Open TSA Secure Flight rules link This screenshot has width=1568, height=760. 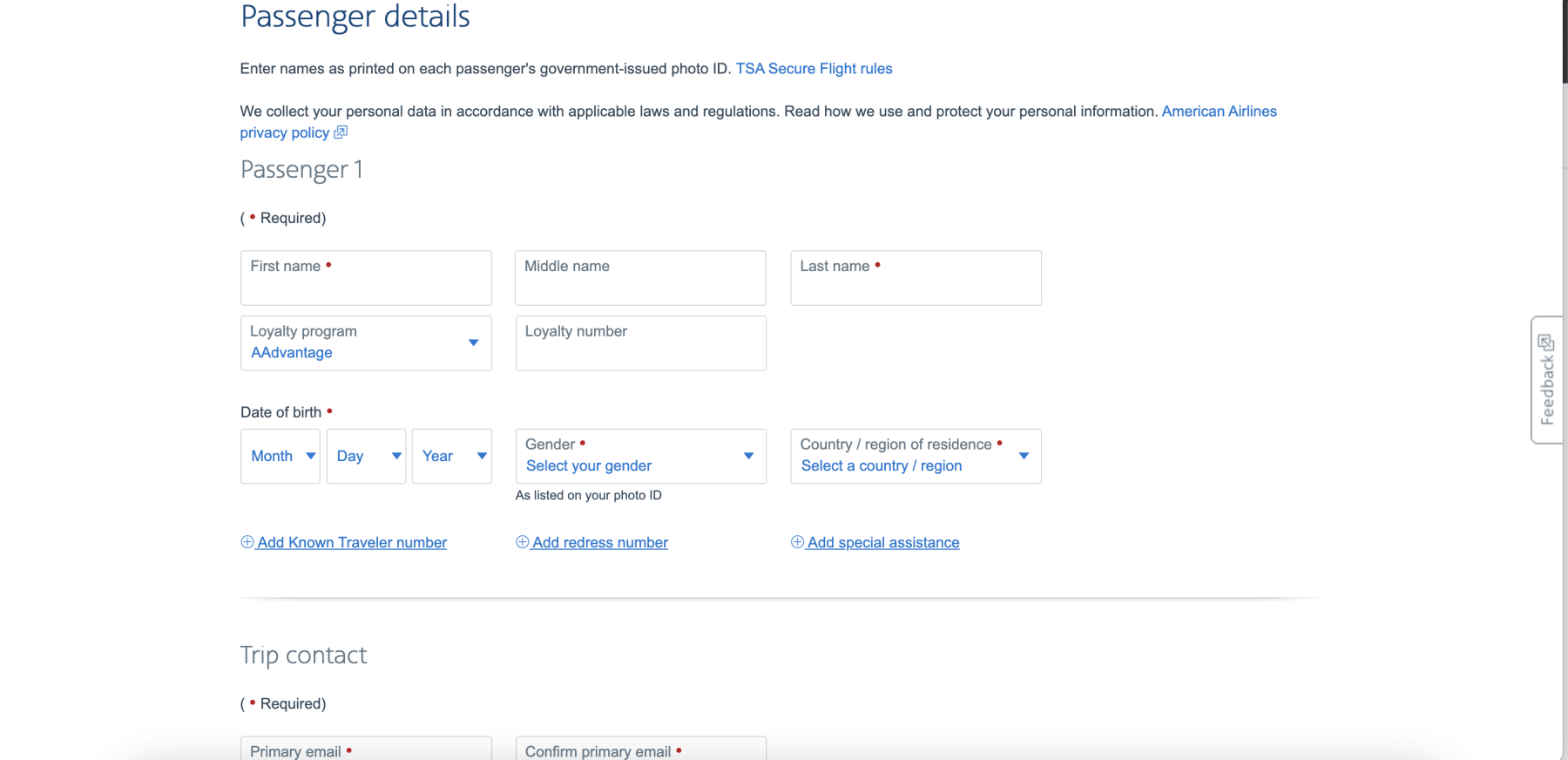tap(814, 69)
